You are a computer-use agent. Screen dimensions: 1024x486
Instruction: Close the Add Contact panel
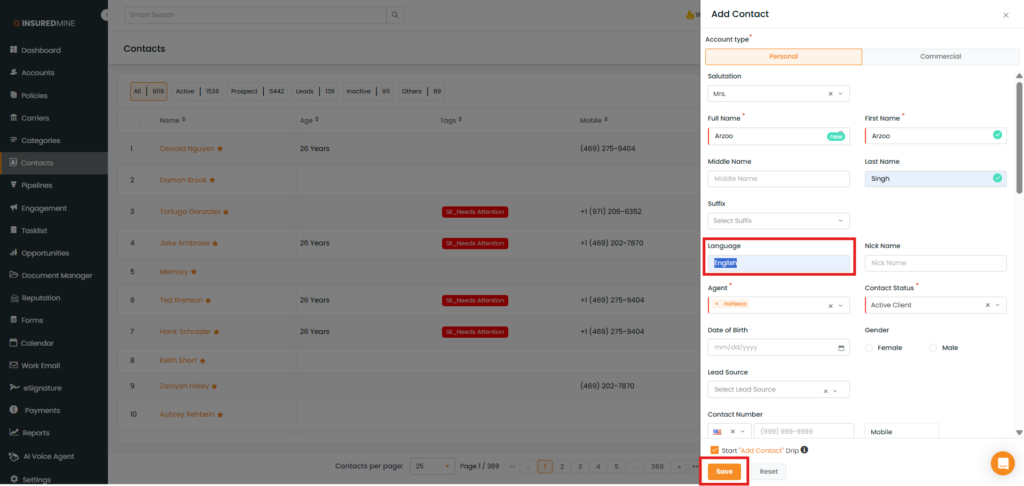tap(1005, 15)
